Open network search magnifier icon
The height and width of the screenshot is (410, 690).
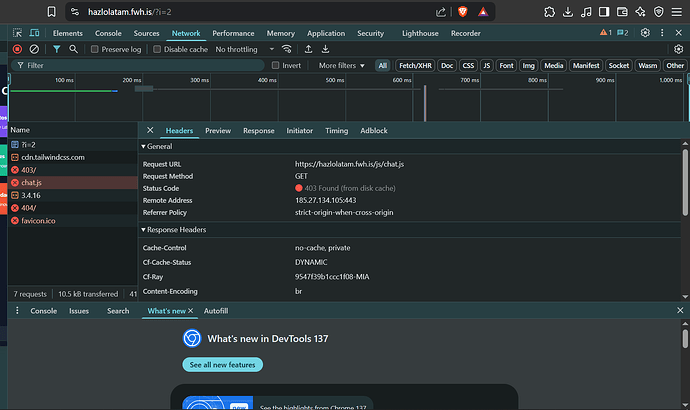point(73,49)
